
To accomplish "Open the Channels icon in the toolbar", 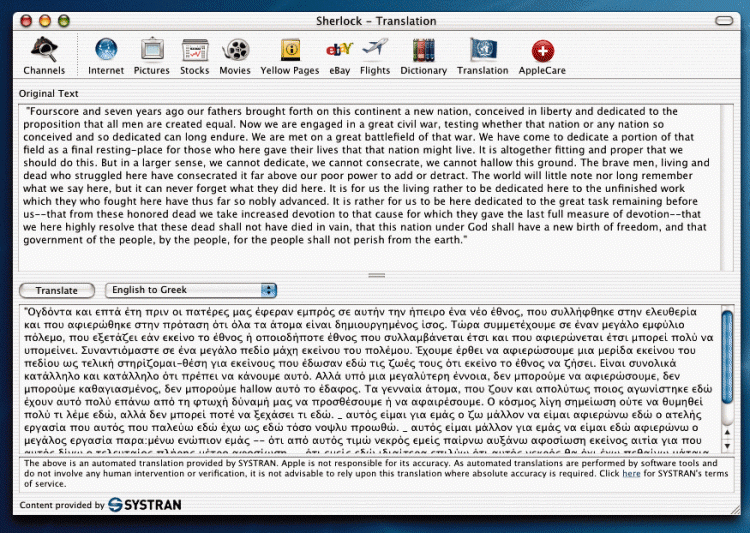I will 44,49.
